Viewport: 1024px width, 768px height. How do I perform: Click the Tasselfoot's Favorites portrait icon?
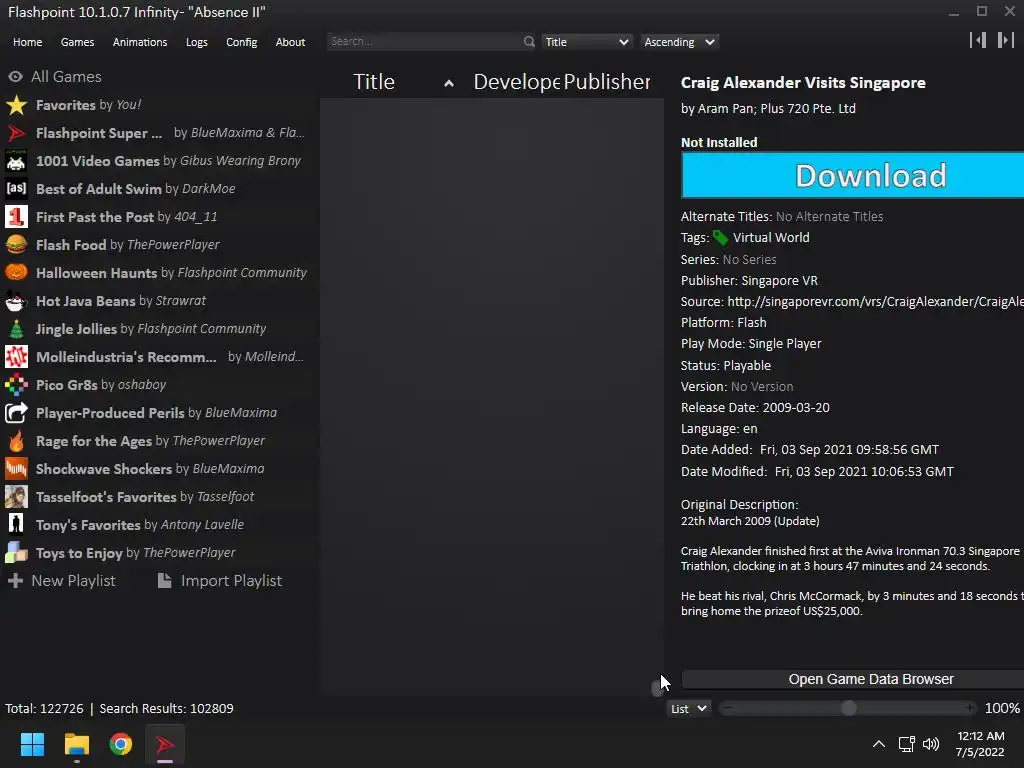(x=16, y=497)
